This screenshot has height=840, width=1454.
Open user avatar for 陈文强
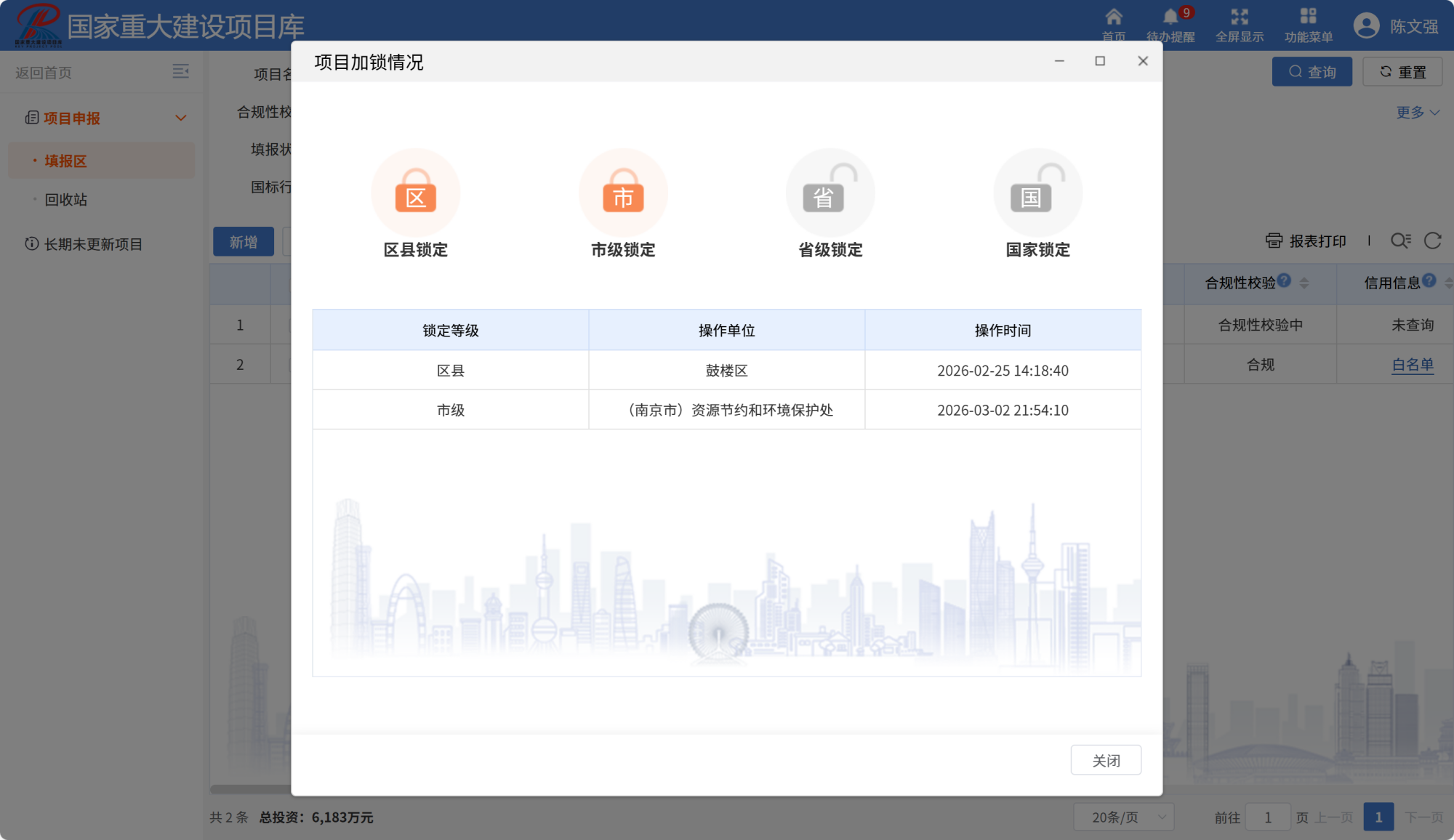1367,26
